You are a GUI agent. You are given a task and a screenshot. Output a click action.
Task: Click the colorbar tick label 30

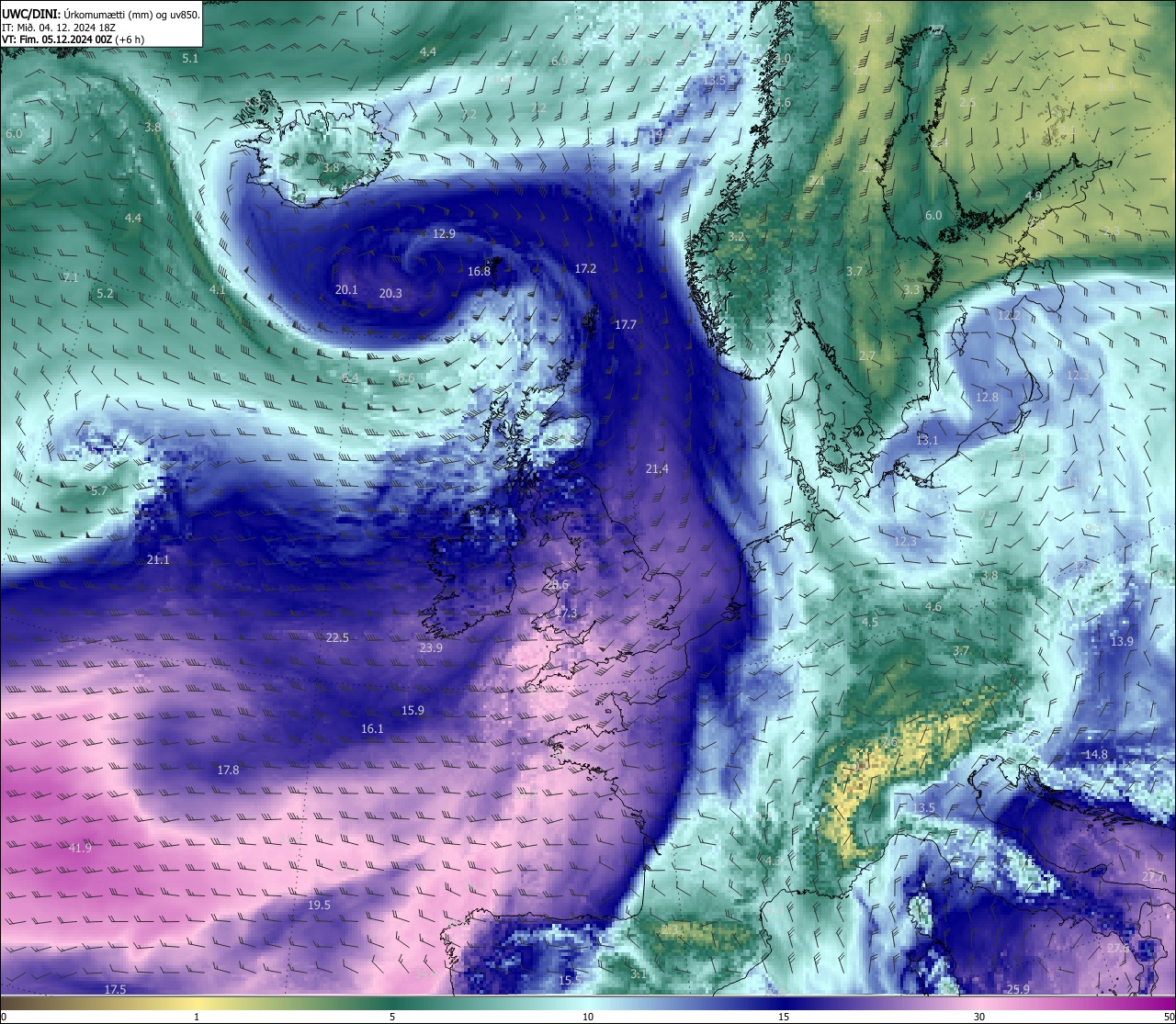click(x=979, y=1018)
